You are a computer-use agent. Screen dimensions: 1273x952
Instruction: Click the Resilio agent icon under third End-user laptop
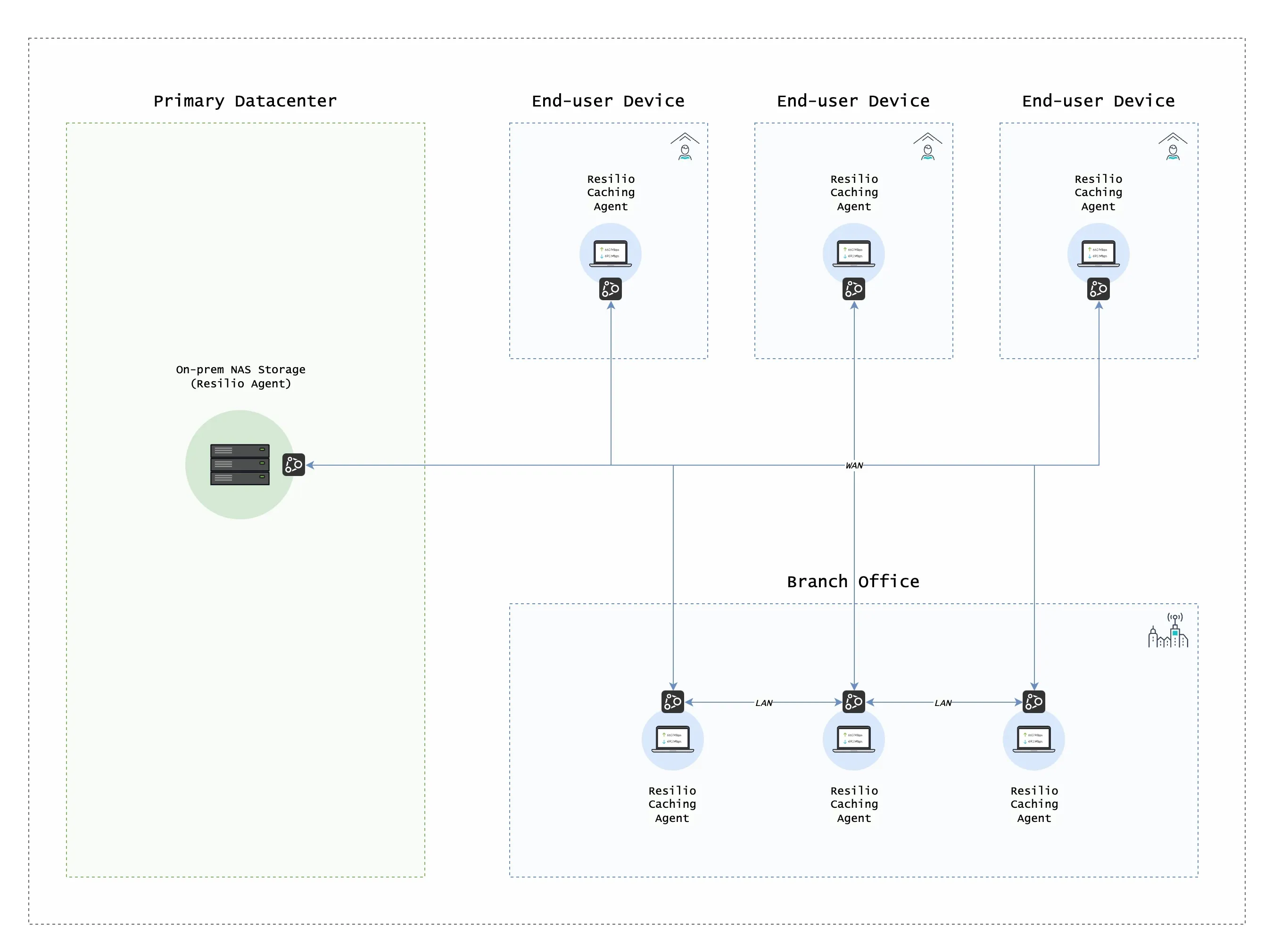pyautogui.click(x=1098, y=289)
